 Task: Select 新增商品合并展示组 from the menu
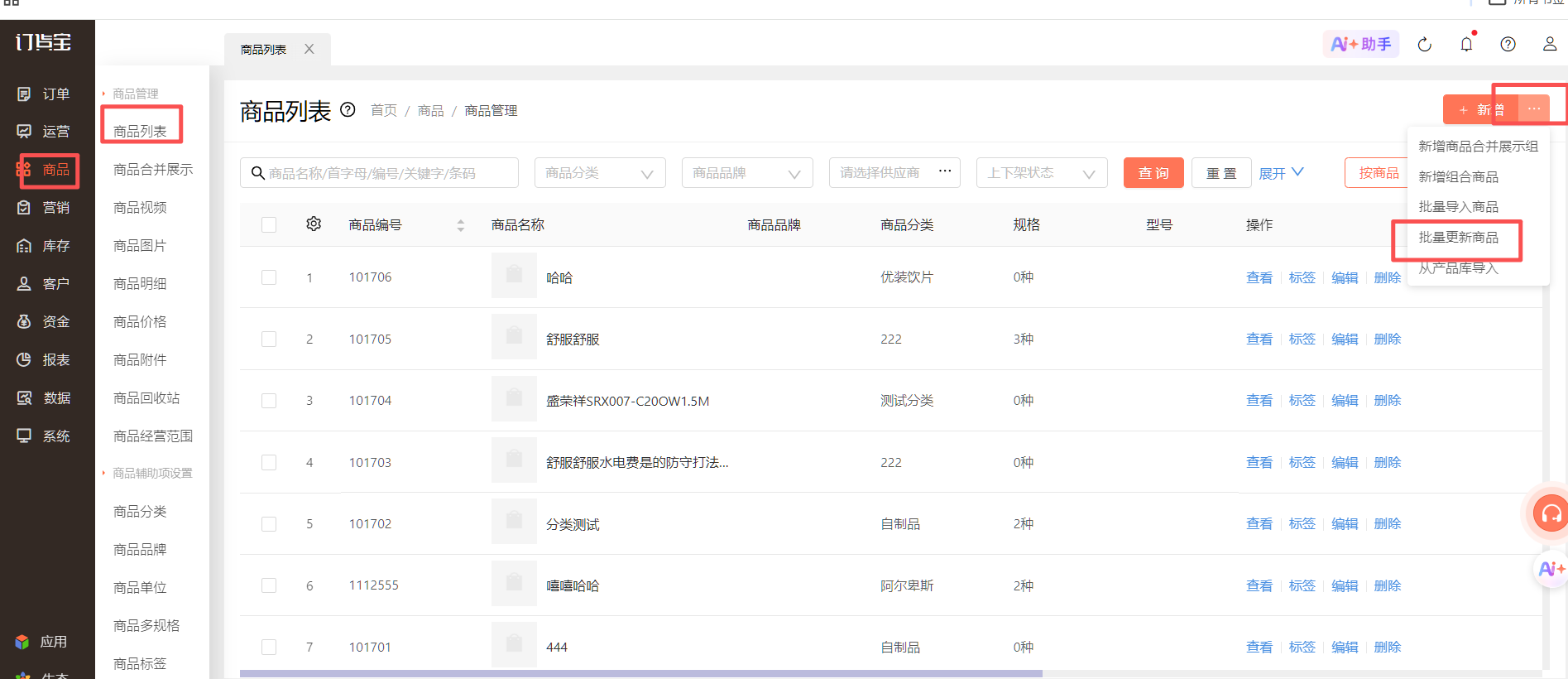(x=1478, y=147)
